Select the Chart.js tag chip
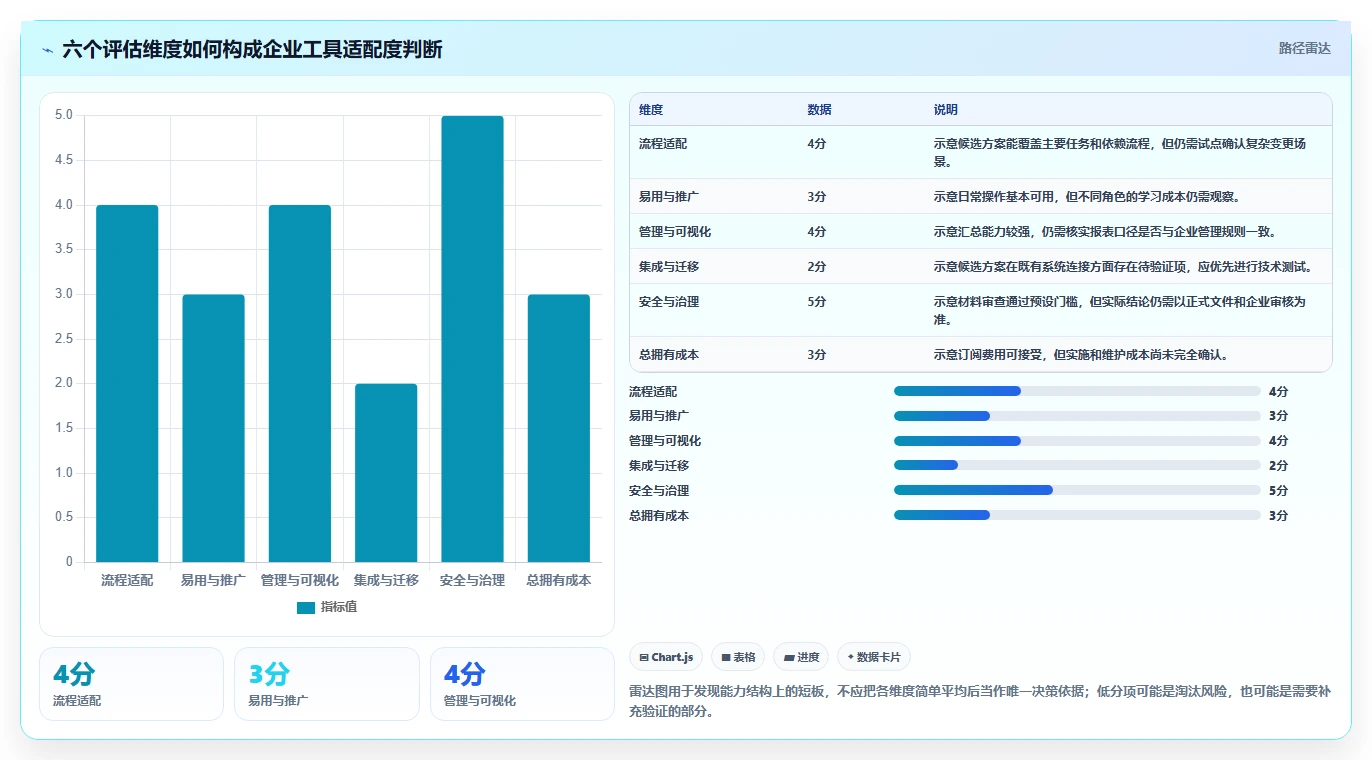The image size is (1372, 760). pyautogui.click(x=666, y=657)
